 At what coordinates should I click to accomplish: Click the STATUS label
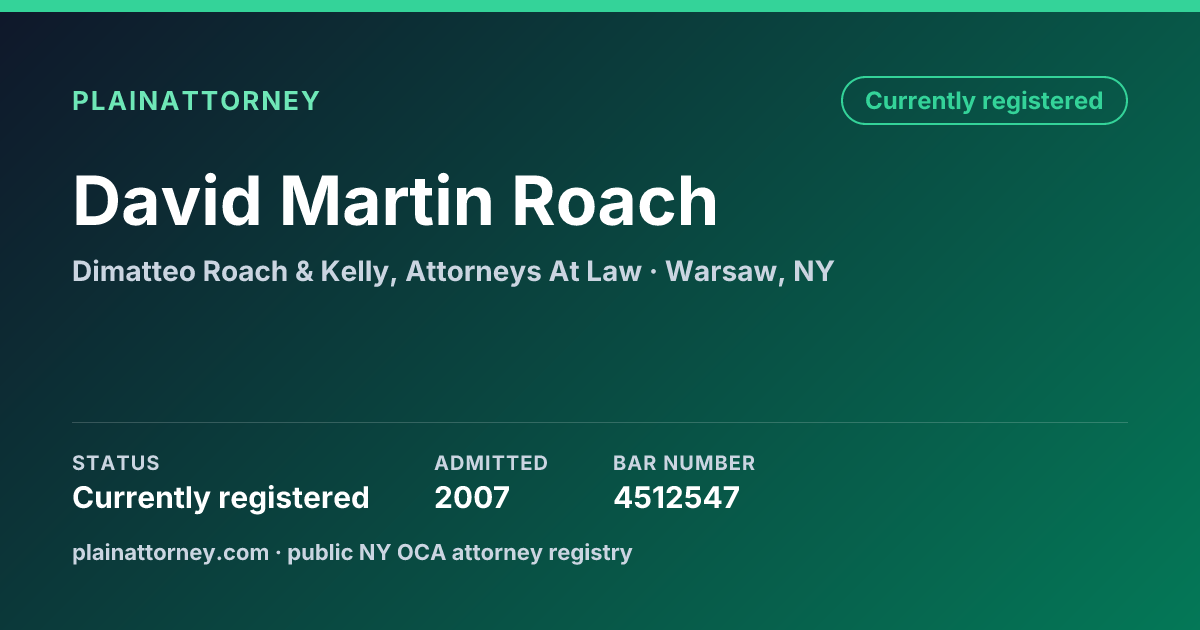pos(116,463)
